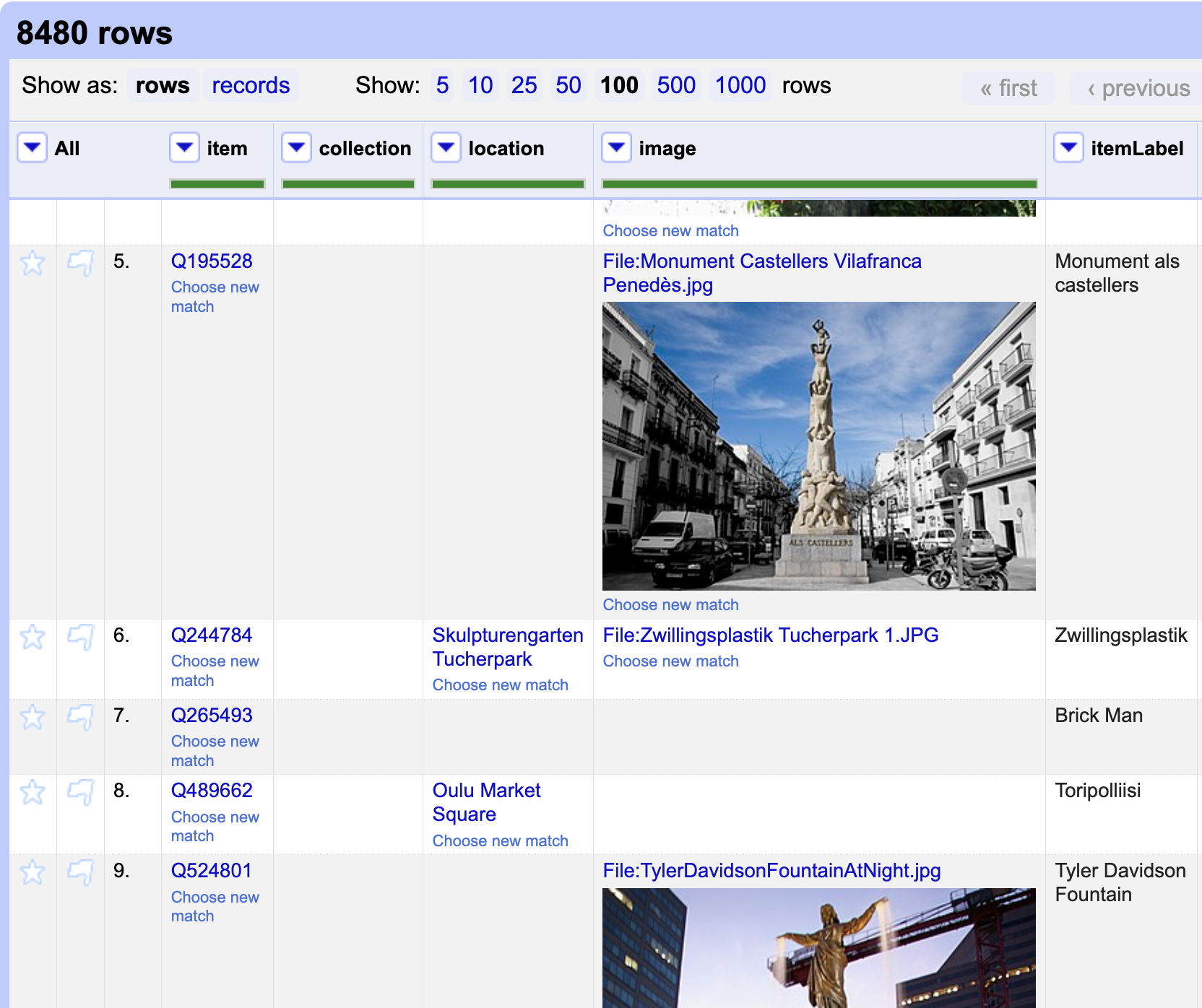This screenshot has height=1008, width=1202.
Task: Click the Zwillingsplastik itemLabel cell
Action: (1120, 659)
